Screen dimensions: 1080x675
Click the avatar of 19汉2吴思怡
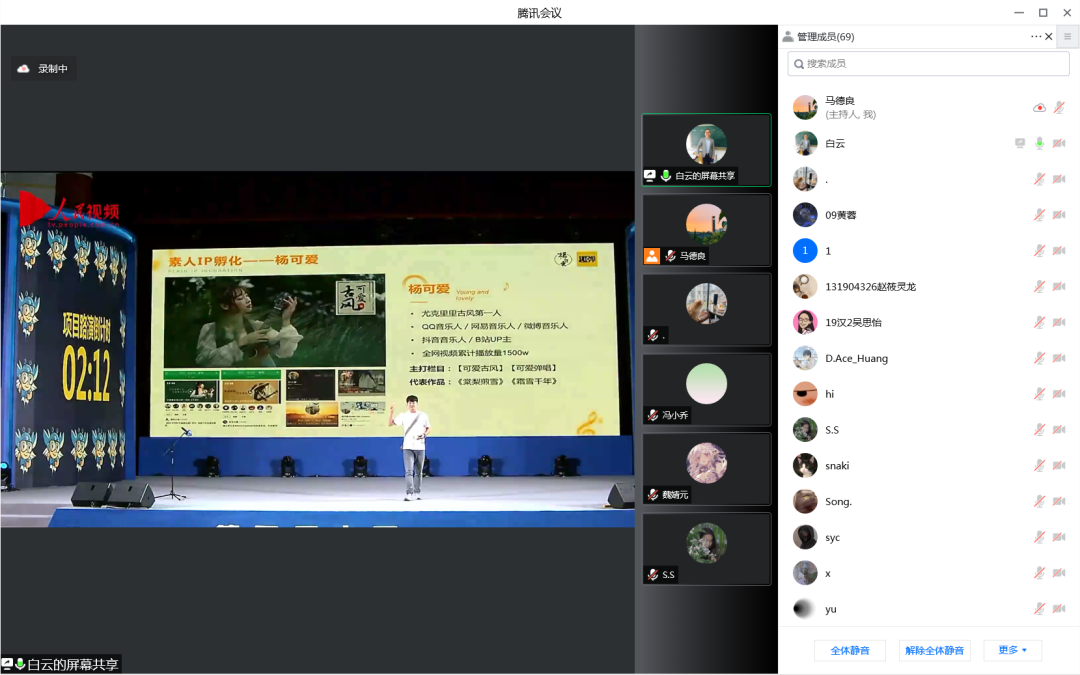click(805, 322)
